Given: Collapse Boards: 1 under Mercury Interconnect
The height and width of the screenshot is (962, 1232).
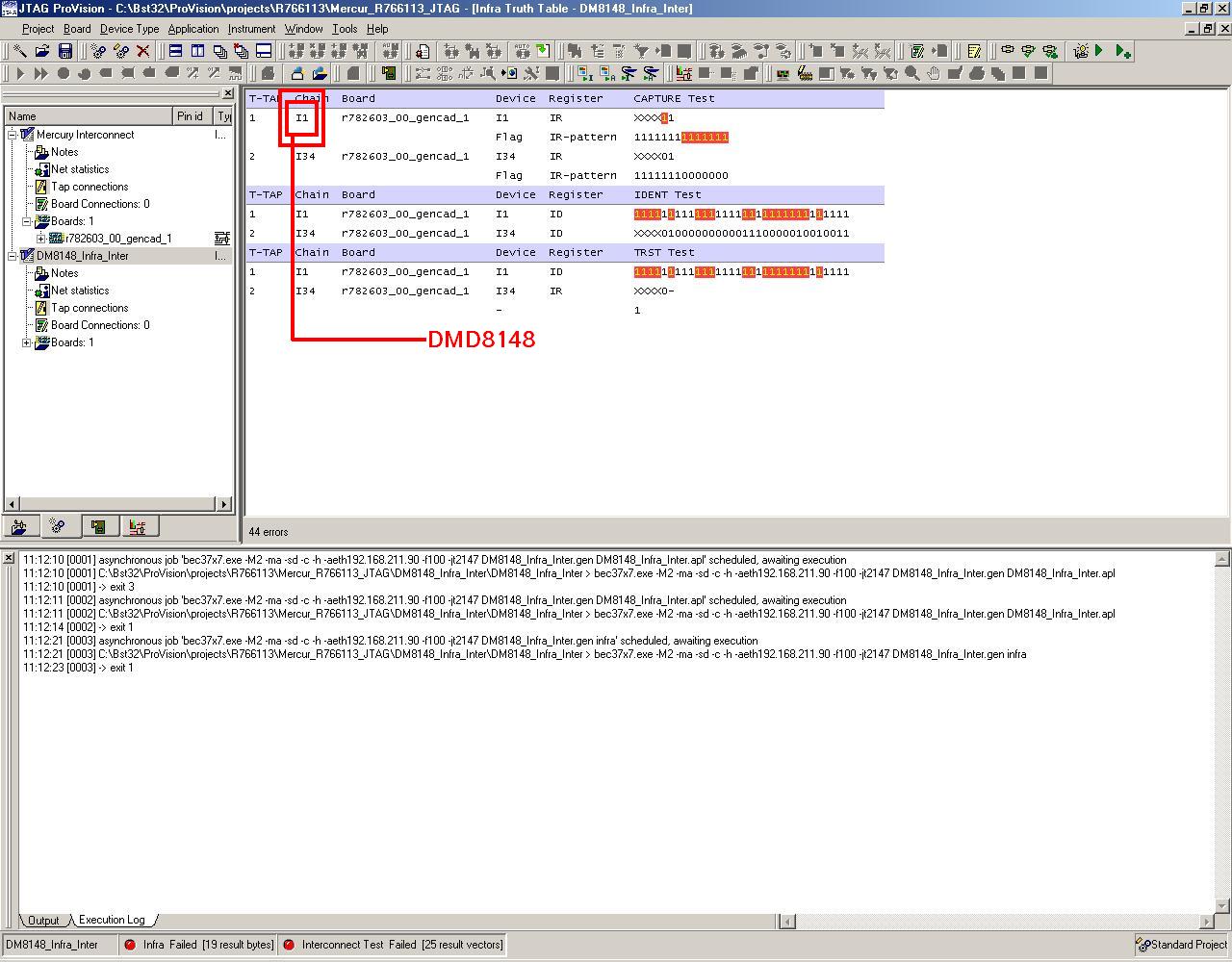Looking at the screenshot, I should 26,221.
